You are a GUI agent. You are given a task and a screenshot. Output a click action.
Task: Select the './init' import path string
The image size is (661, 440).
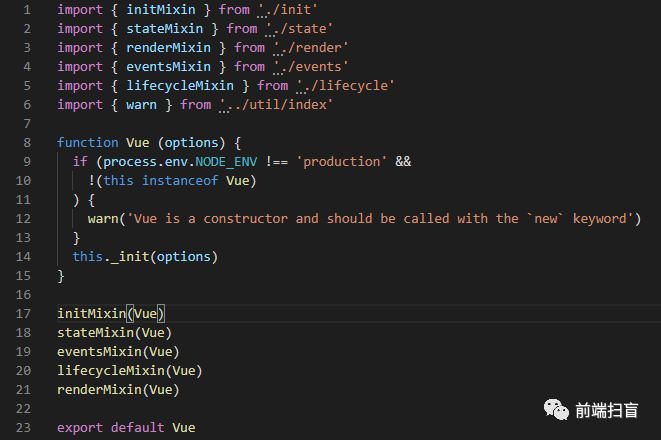(x=287, y=10)
